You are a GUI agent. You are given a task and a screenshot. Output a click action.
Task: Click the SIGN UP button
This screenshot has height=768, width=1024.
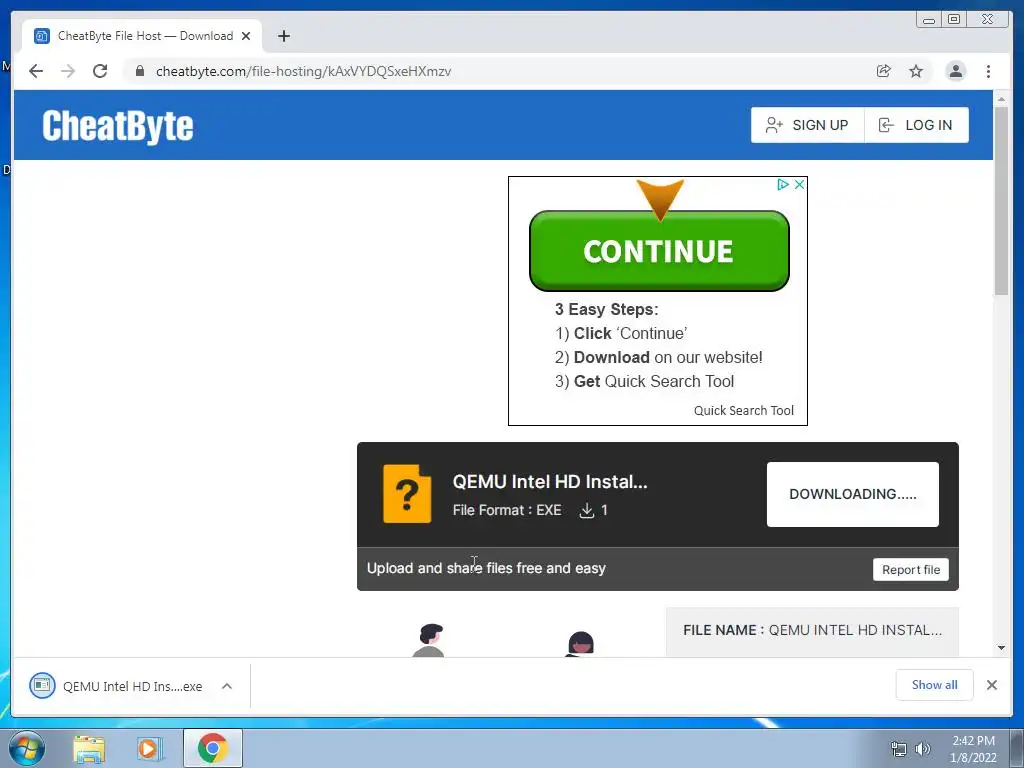pos(807,125)
